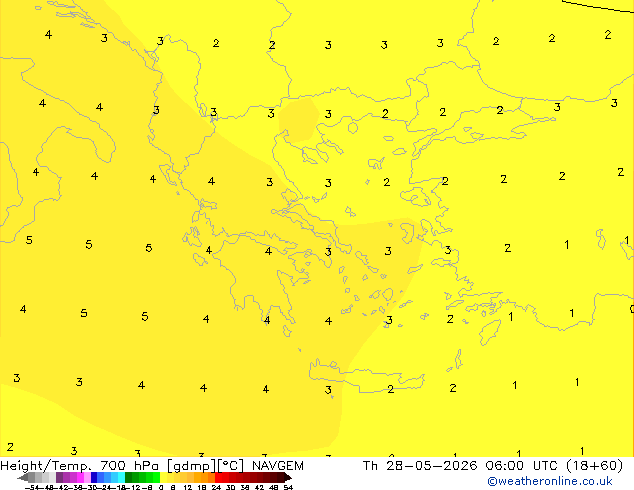Click the bright red legend swatch above 24
Image resolution: width=634 pixels, height=490 pixels.
[x=218, y=477]
